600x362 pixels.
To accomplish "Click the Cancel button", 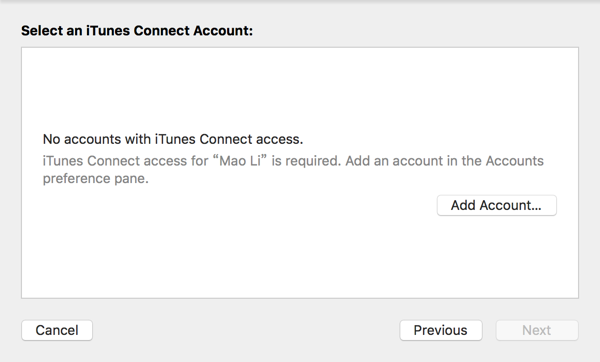I will coord(57,330).
